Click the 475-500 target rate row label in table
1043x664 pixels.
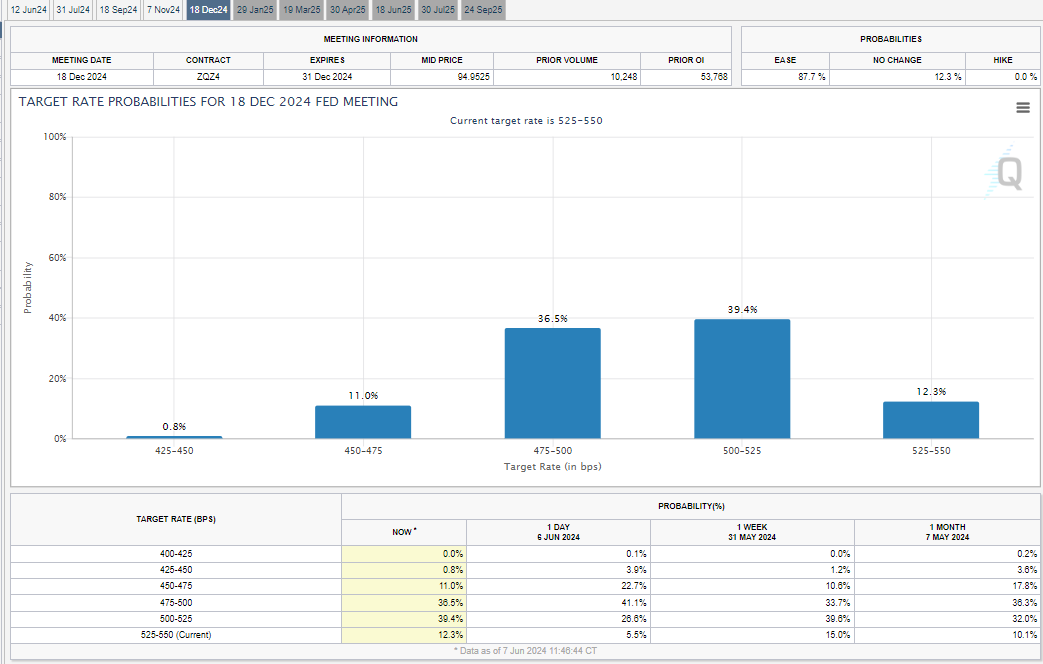tap(176, 603)
